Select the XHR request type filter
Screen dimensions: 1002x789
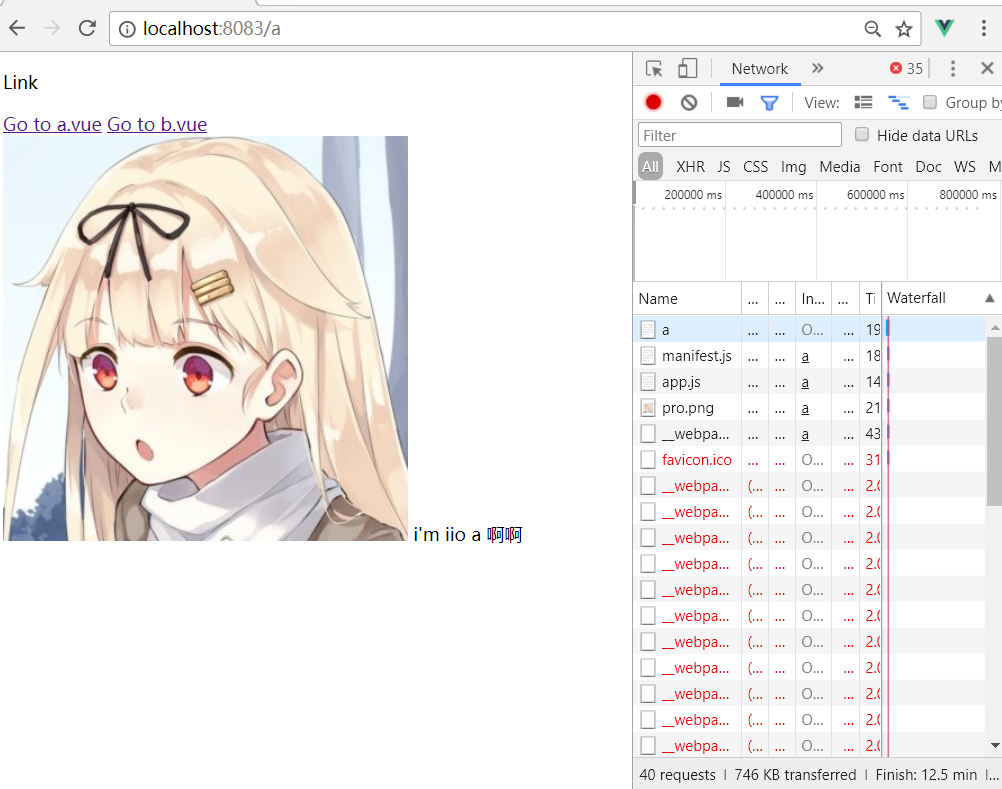click(x=690, y=167)
